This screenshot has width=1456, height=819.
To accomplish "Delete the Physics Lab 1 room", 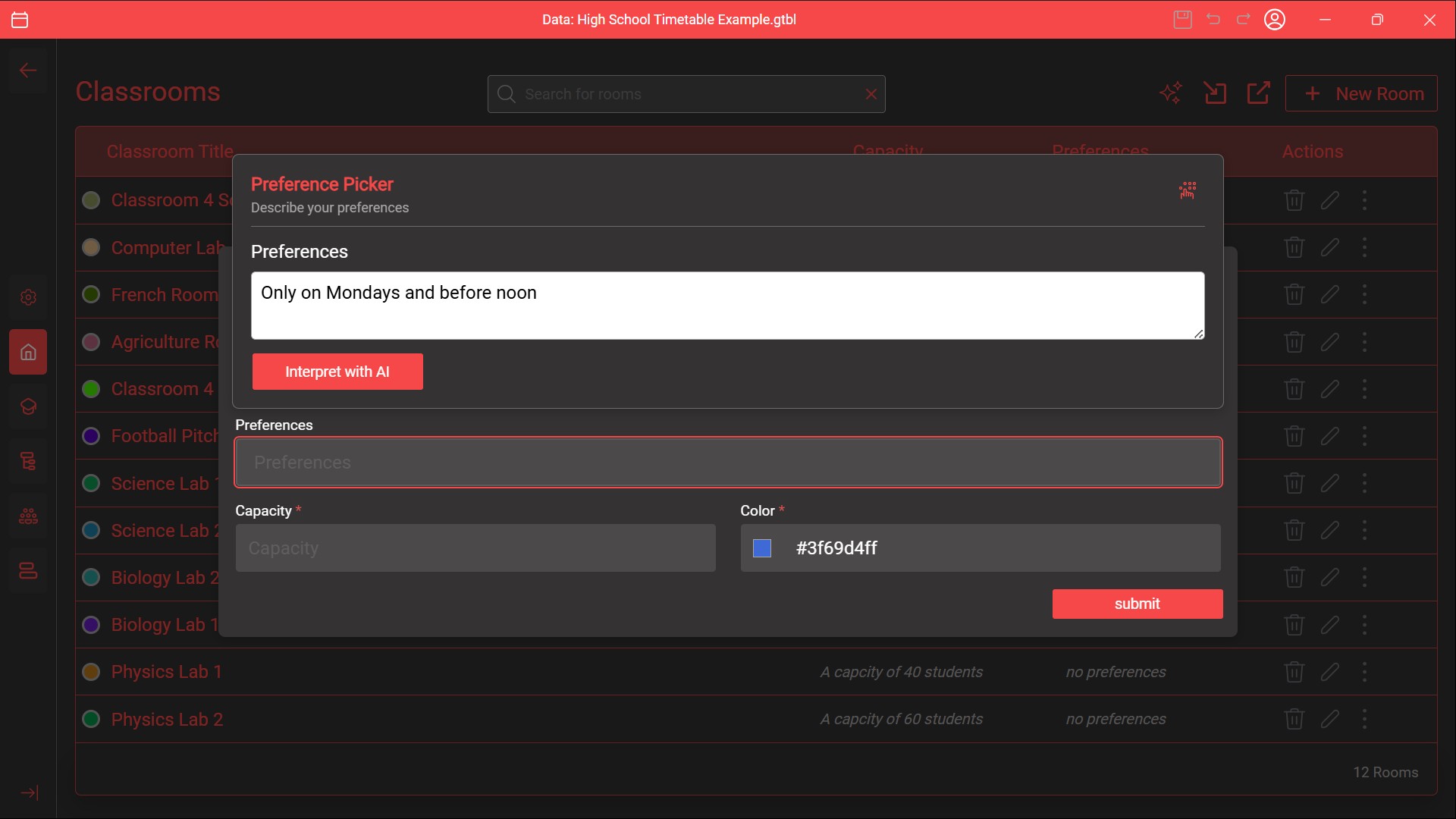I will [x=1294, y=672].
